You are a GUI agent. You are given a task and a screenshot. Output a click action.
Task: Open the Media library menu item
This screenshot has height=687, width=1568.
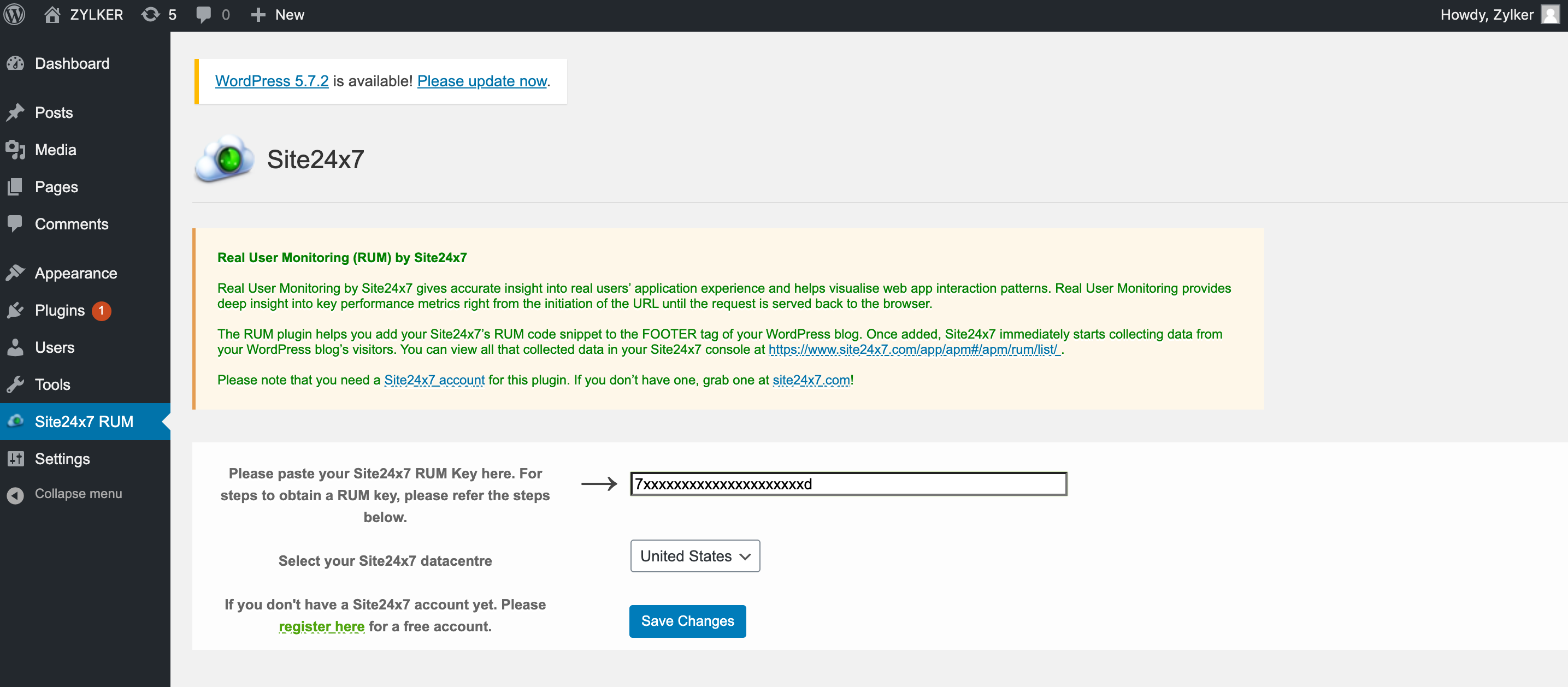55,150
